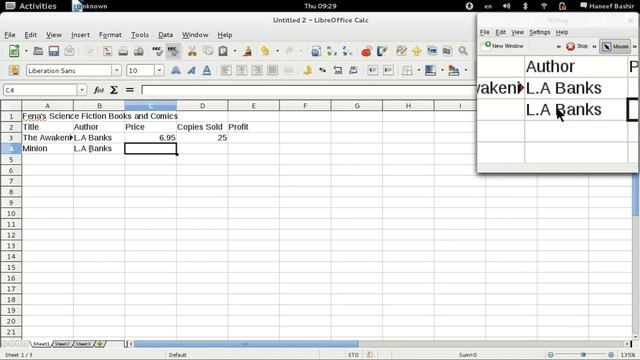Switch to Sheet2 tab
This screenshot has height=360, width=640.
tap(62, 344)
